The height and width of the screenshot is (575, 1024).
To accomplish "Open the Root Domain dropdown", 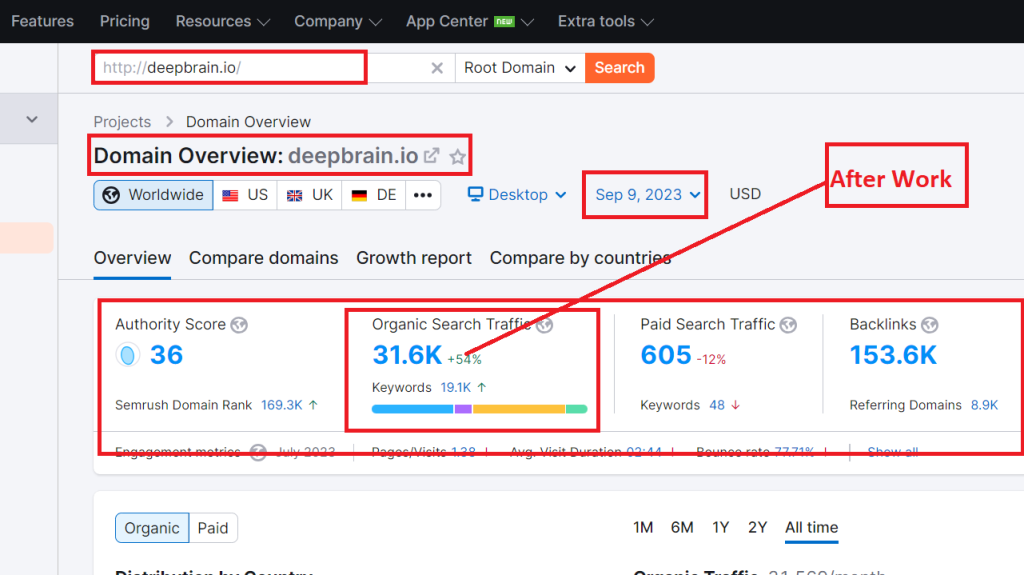I will point(520,68).
